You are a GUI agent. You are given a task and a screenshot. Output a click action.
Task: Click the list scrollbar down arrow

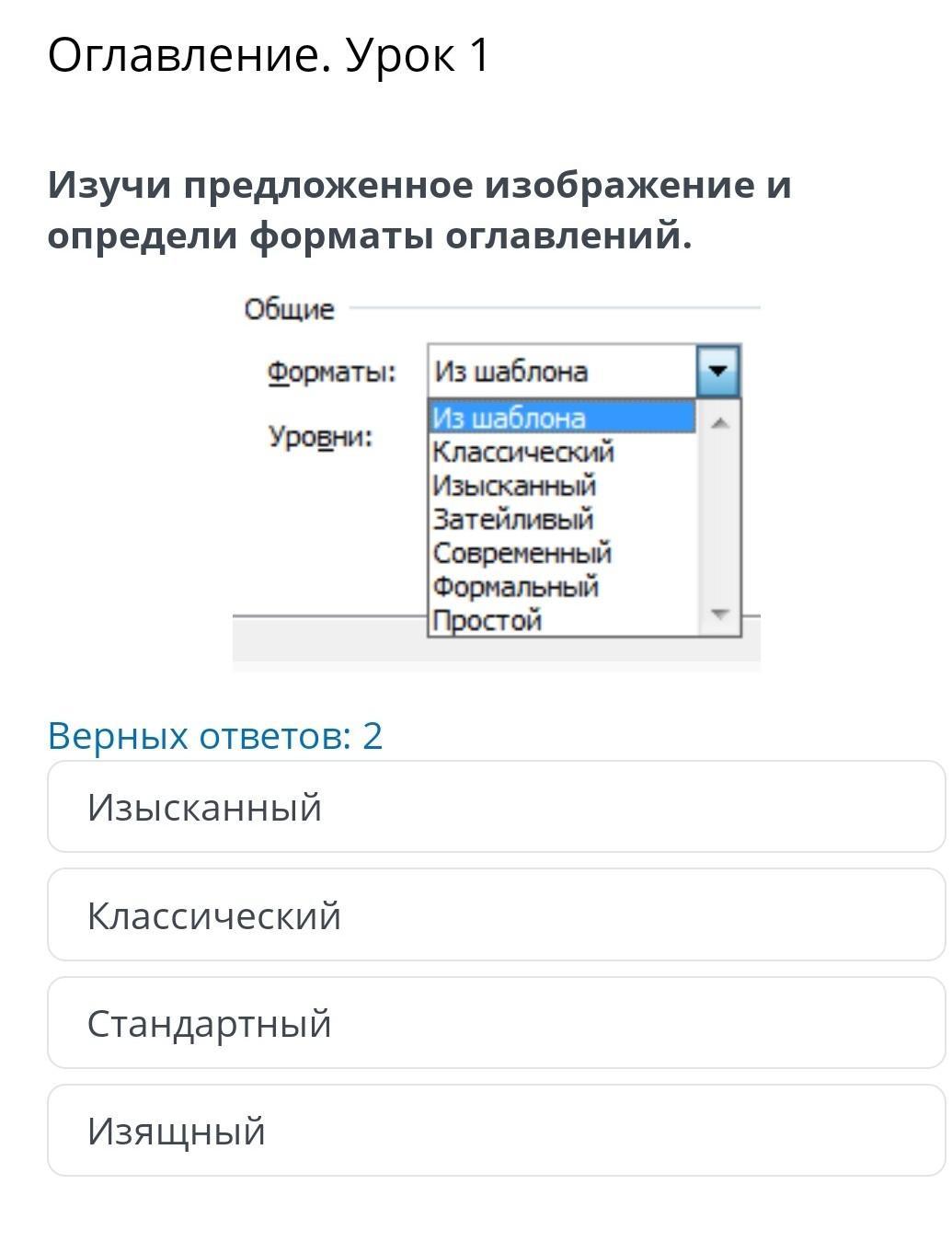pyautogui.click(x=720, y=614)
